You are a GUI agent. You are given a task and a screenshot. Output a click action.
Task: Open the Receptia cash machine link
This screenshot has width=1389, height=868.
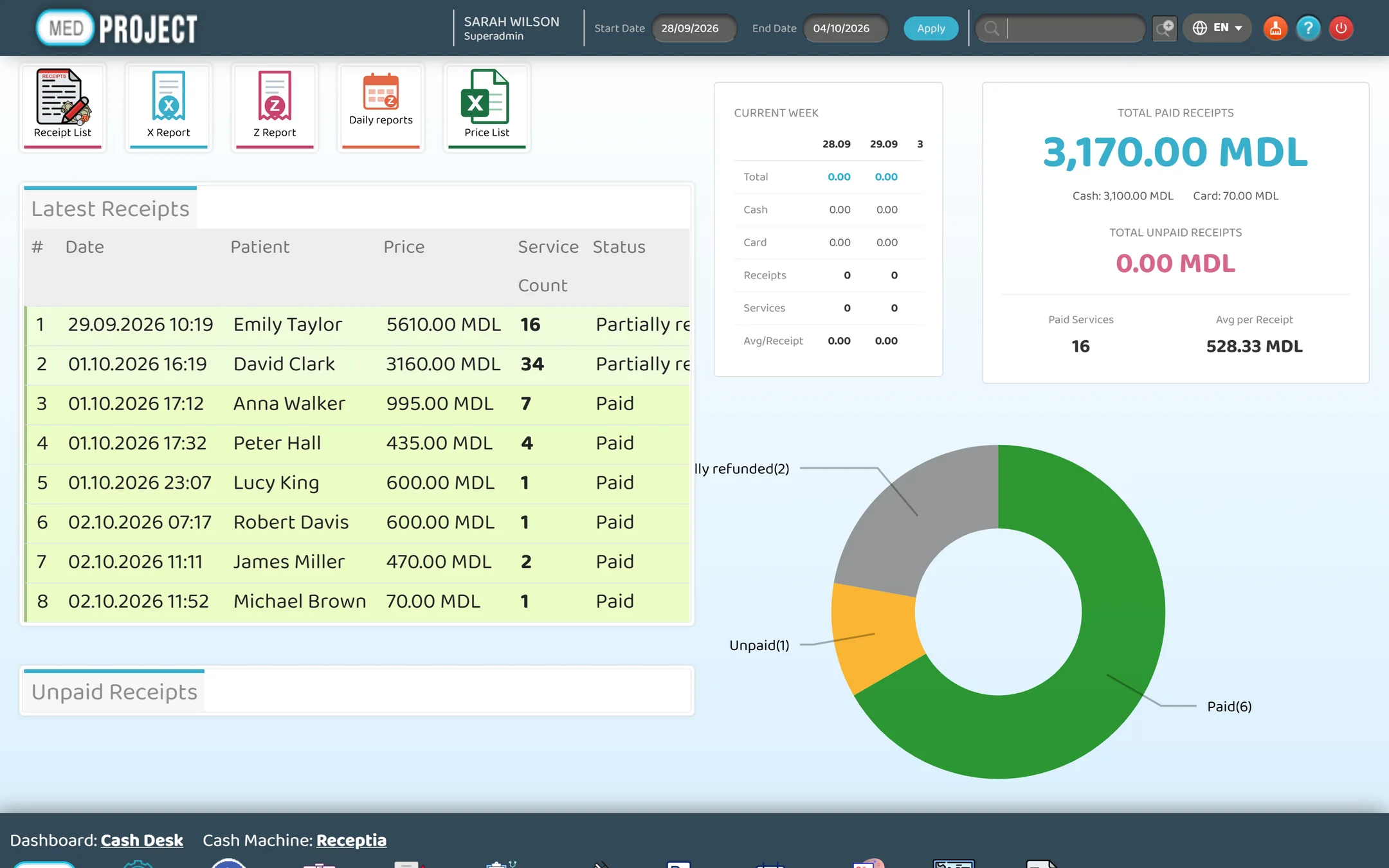[x=351, y=840]
